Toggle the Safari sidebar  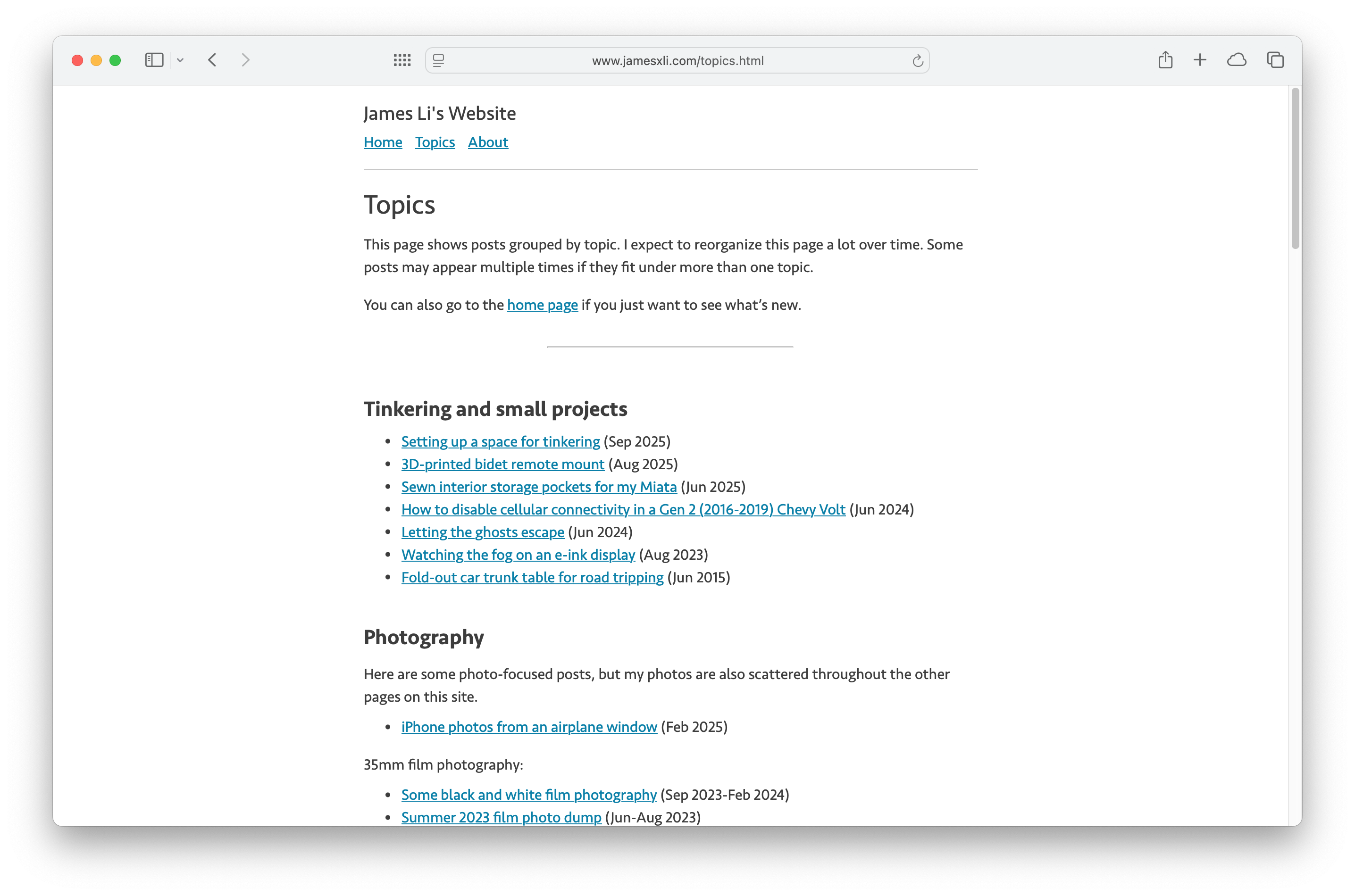[154, 60]
